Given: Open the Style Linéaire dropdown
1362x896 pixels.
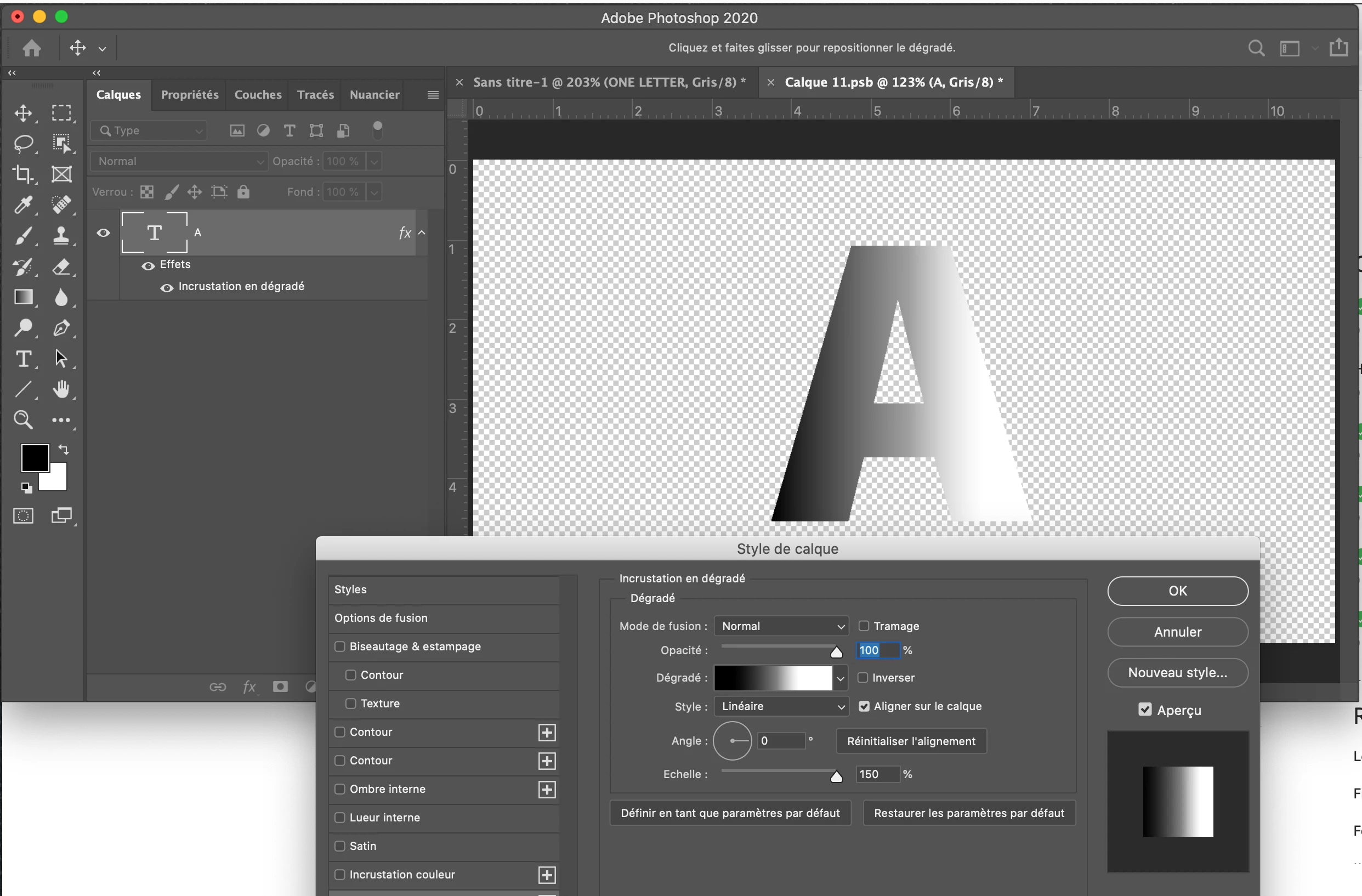Looking at the screenshot, I should (x=782, y=706).
